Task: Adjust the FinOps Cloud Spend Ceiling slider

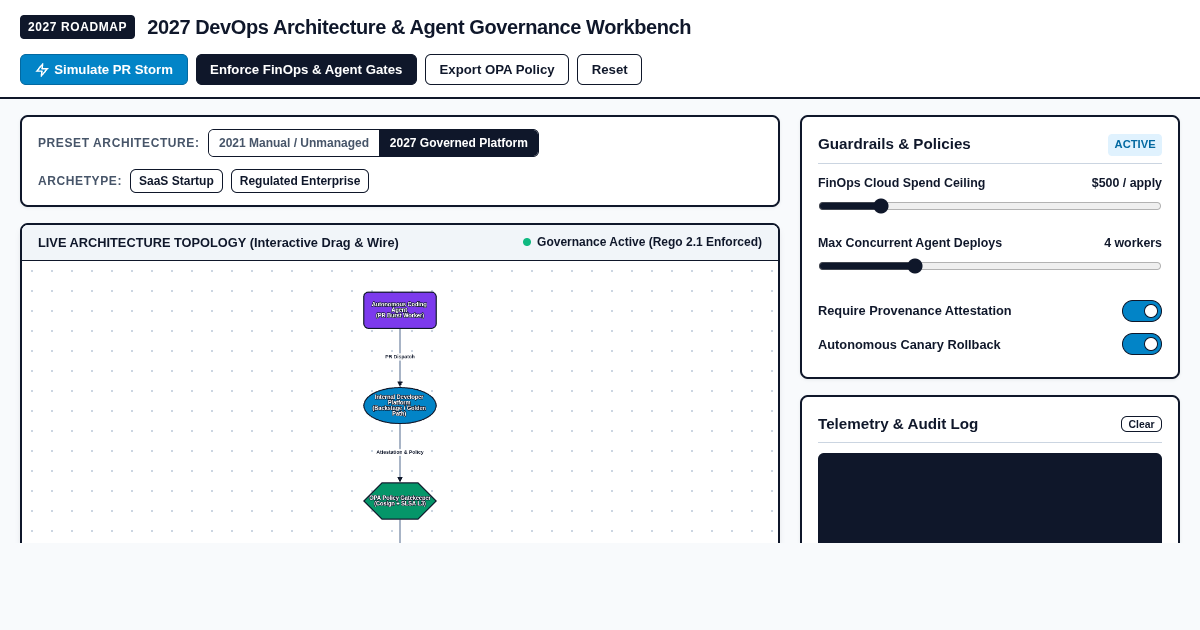Action: click(x=990, y=206)
